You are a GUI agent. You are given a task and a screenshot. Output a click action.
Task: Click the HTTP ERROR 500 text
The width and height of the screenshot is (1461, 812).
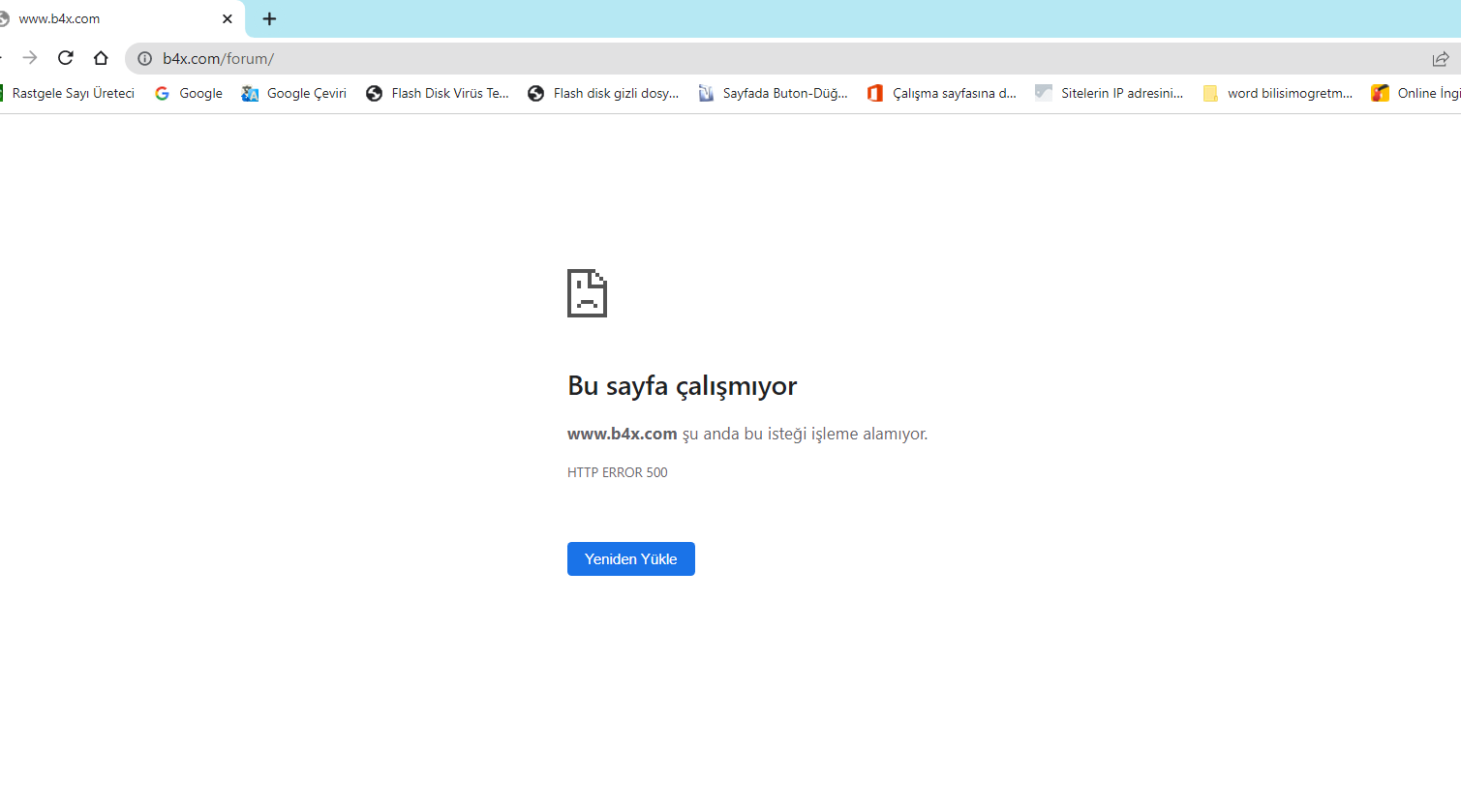(x=618, y=472)
